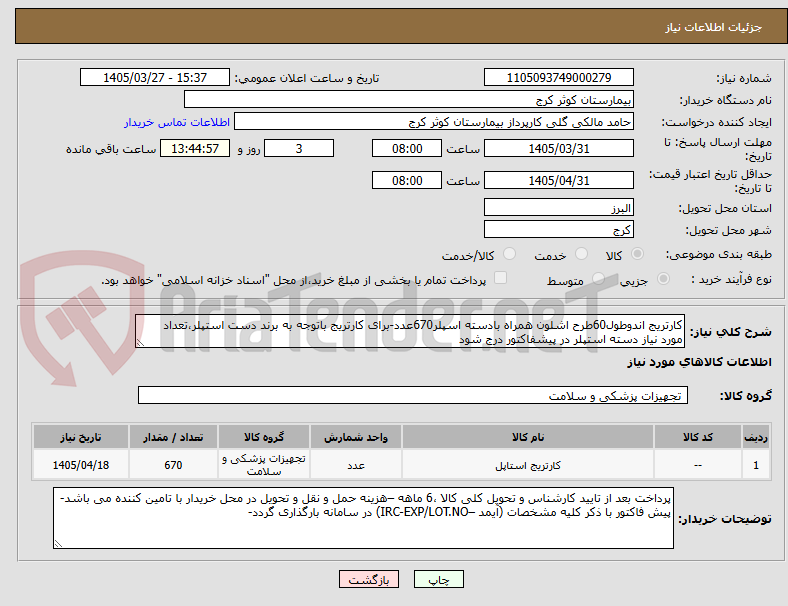Click the general description text area
Screen dimensions: 788x606
(410, 332)
